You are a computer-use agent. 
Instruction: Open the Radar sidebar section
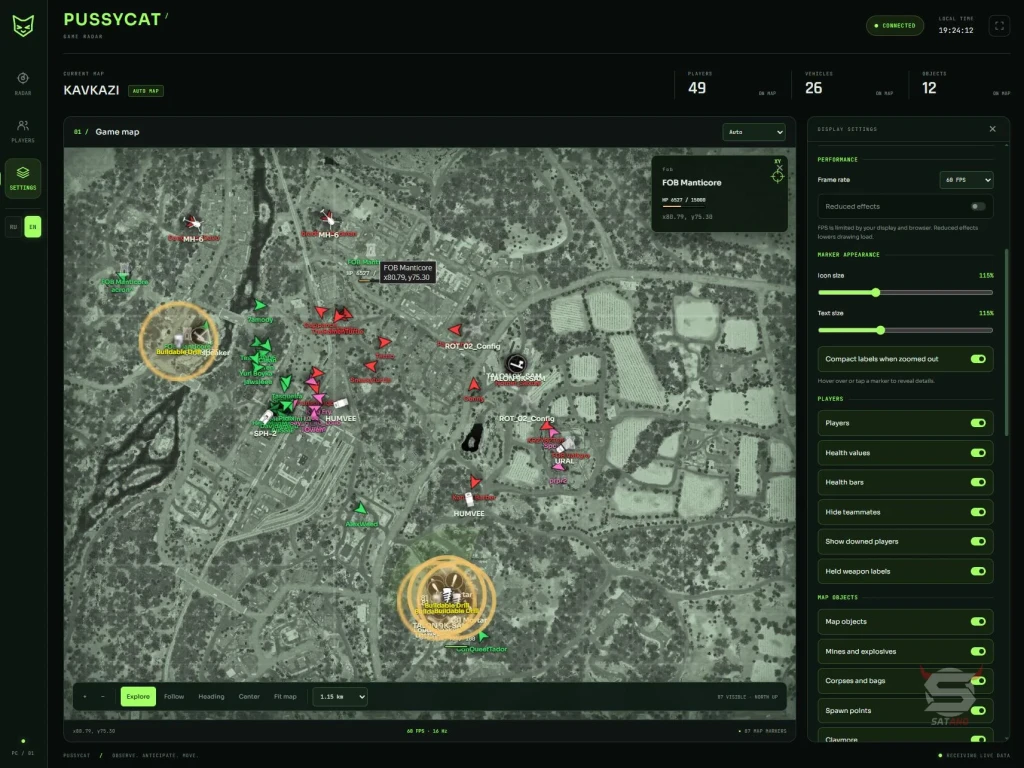(x=23, y=84)
